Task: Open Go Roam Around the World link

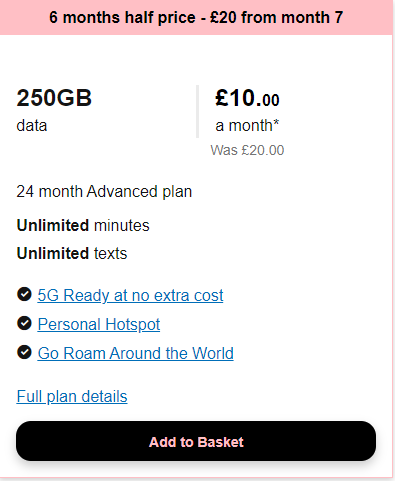Action: pyautogui.click(x=135, y=353)
